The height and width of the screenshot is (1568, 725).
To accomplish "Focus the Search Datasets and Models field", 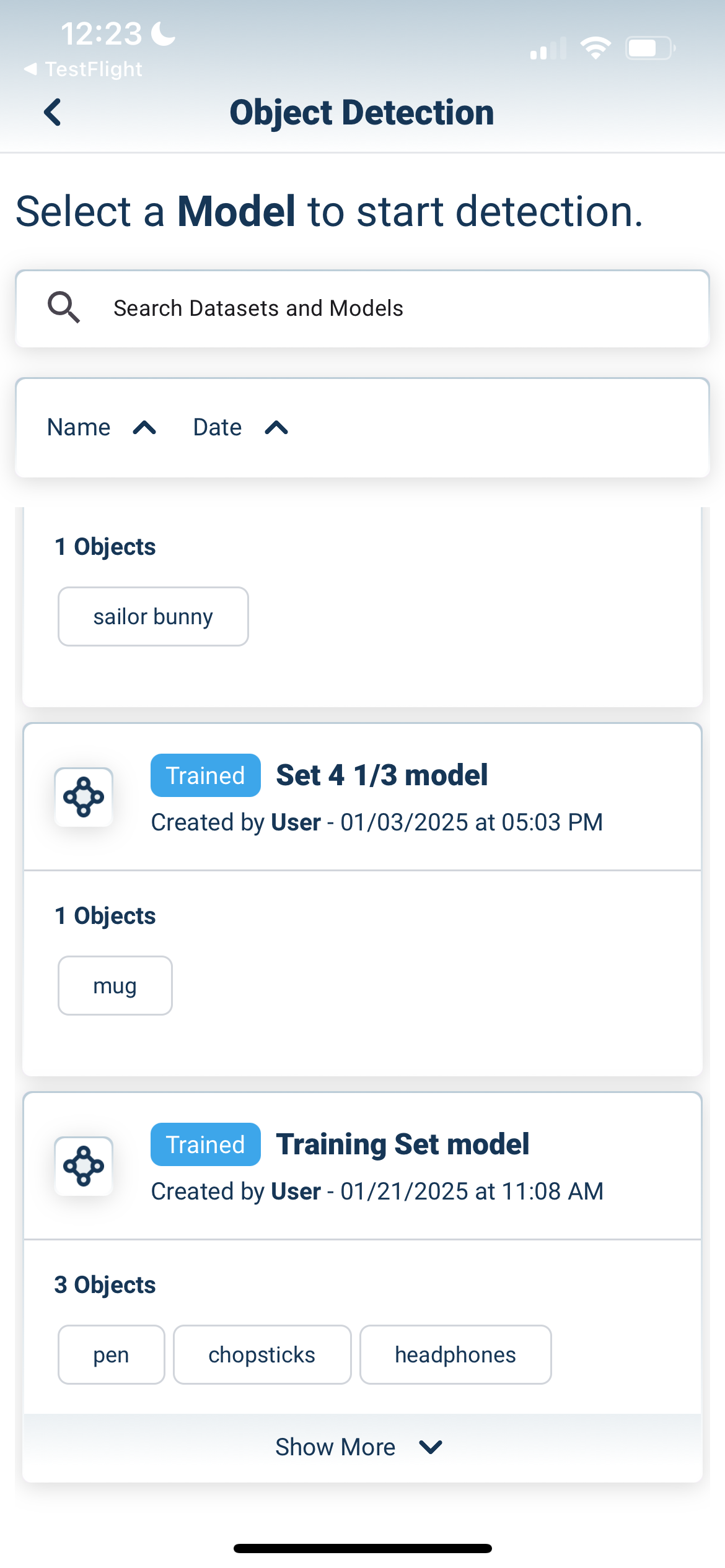I will click(372, 308).
